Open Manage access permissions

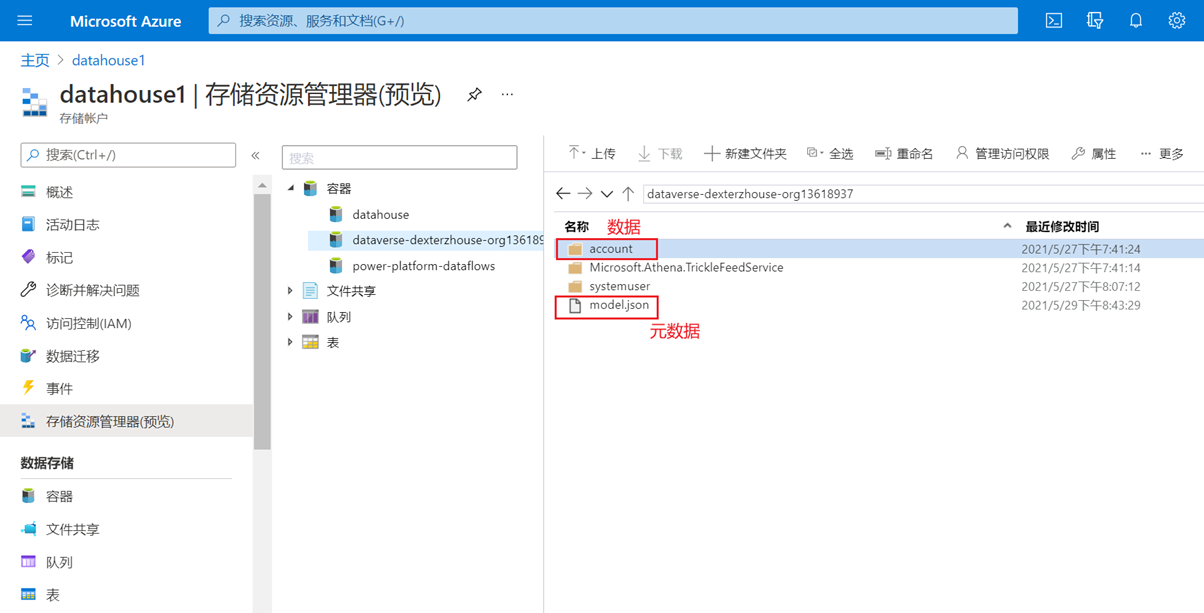click(1002, 153)
